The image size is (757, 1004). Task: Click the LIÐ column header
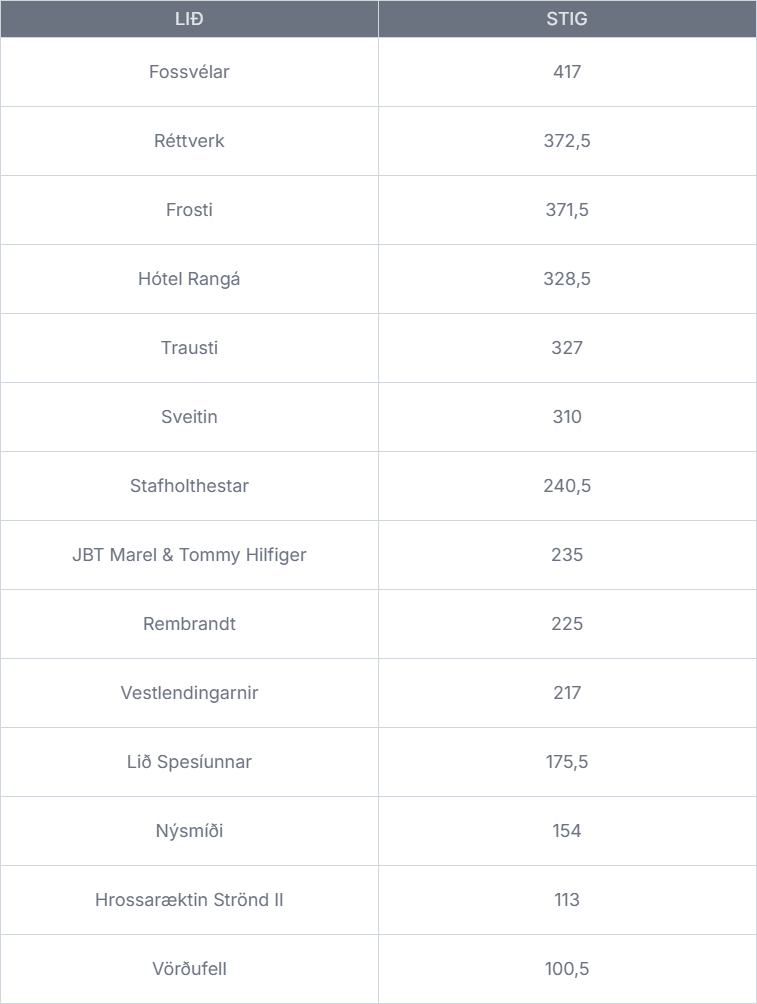click(189, 19)
